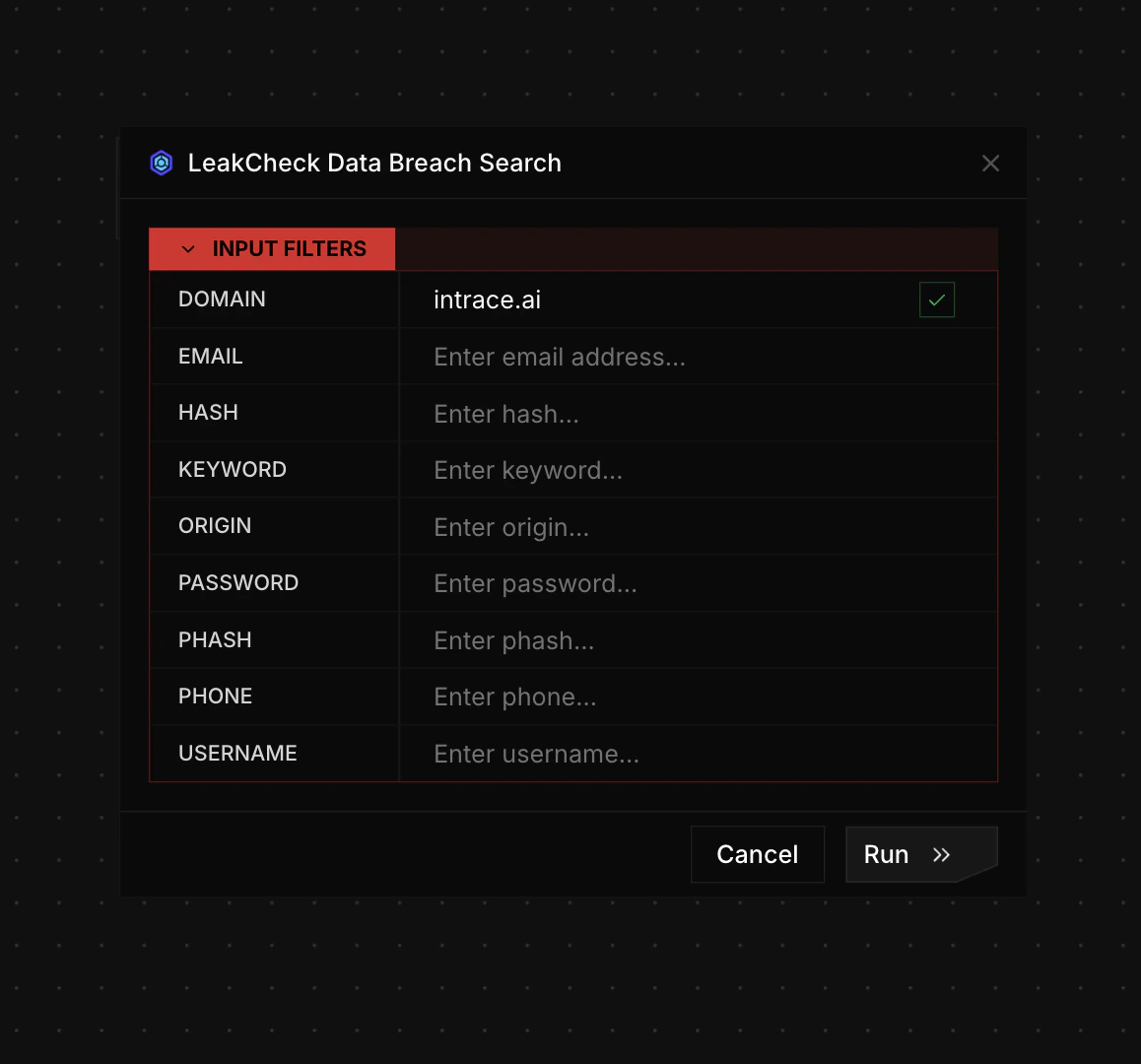Click the USERNAME row label
1141x1064 pixels.
coord(237,753)
